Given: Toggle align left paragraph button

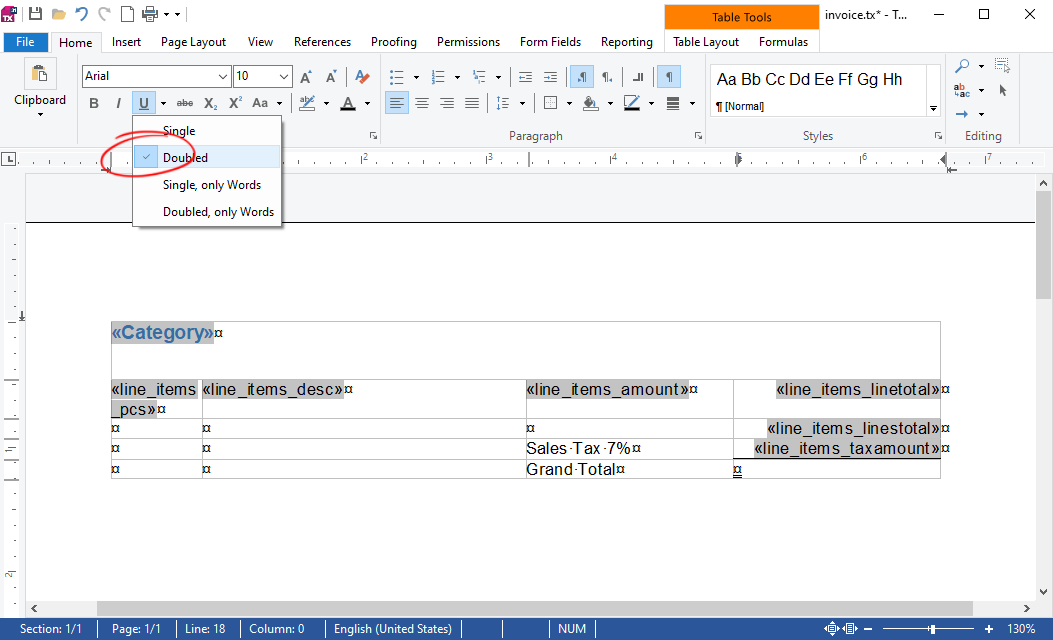Looking at the screenshot, I should click(397, 103).
